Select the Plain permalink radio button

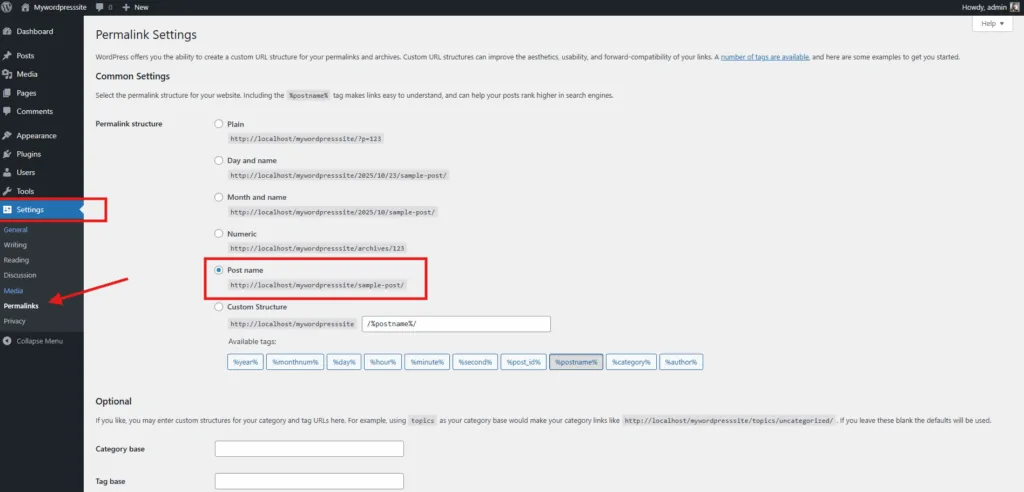click(219, 123)
